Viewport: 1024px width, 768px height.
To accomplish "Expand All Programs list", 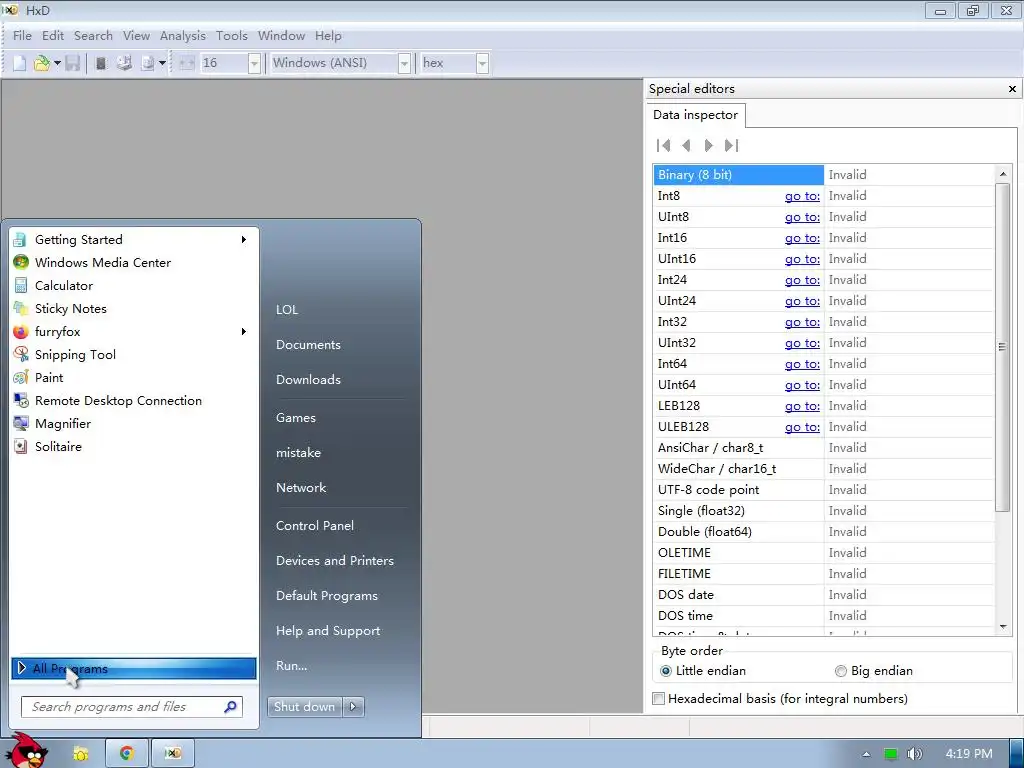I will click(x=133, y=669).
